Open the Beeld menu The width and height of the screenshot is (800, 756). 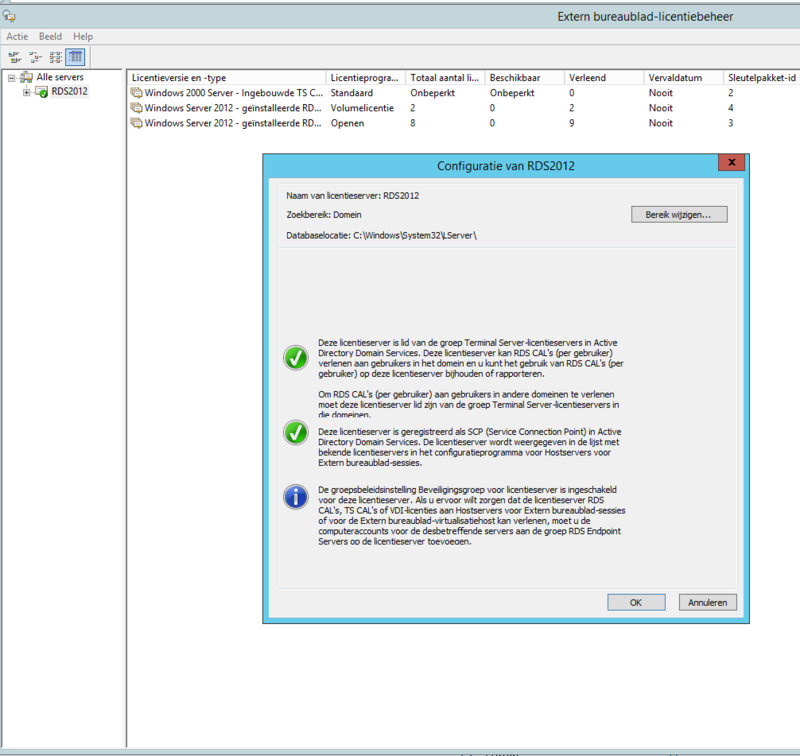tap(50, 36)
